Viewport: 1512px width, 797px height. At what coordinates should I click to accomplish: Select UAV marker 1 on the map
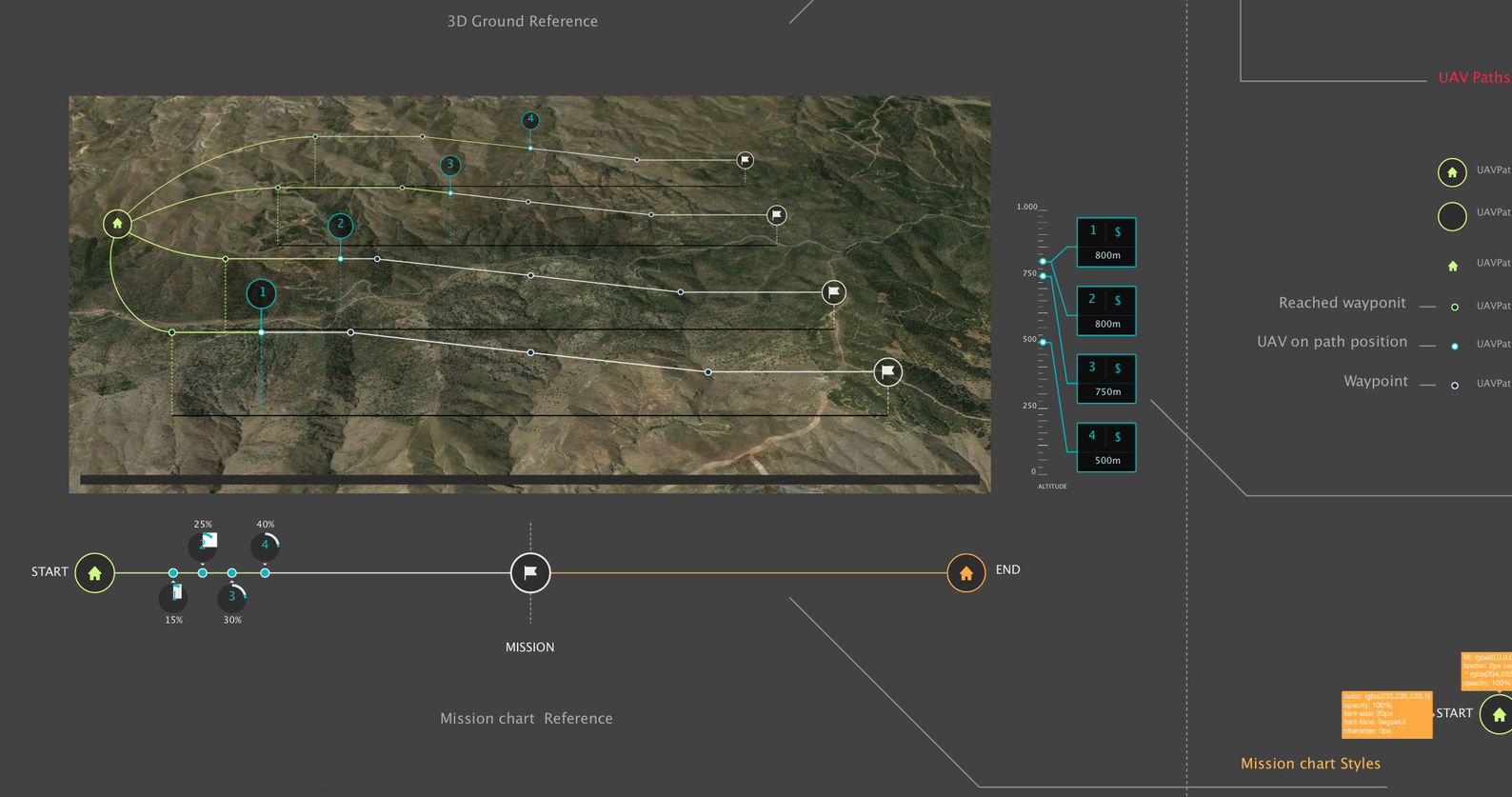[262, 293]
